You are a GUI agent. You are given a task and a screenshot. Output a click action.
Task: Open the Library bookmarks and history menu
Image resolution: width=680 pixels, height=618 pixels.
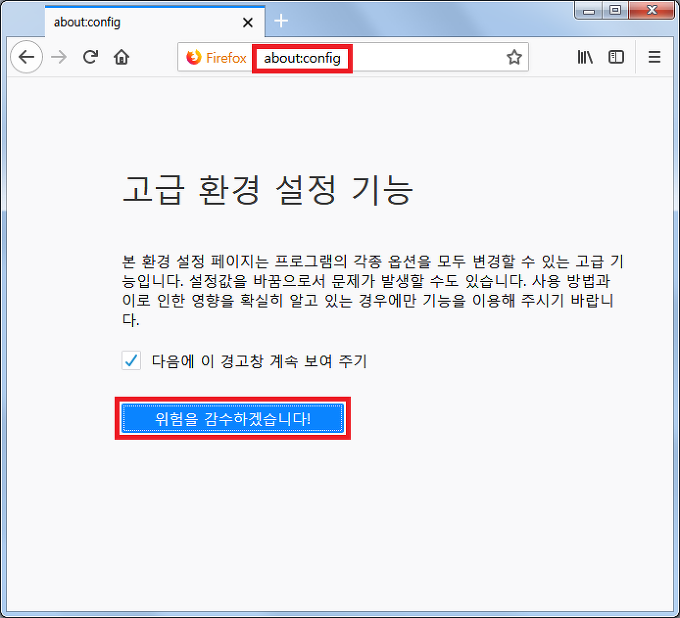[x=585, y=57]
